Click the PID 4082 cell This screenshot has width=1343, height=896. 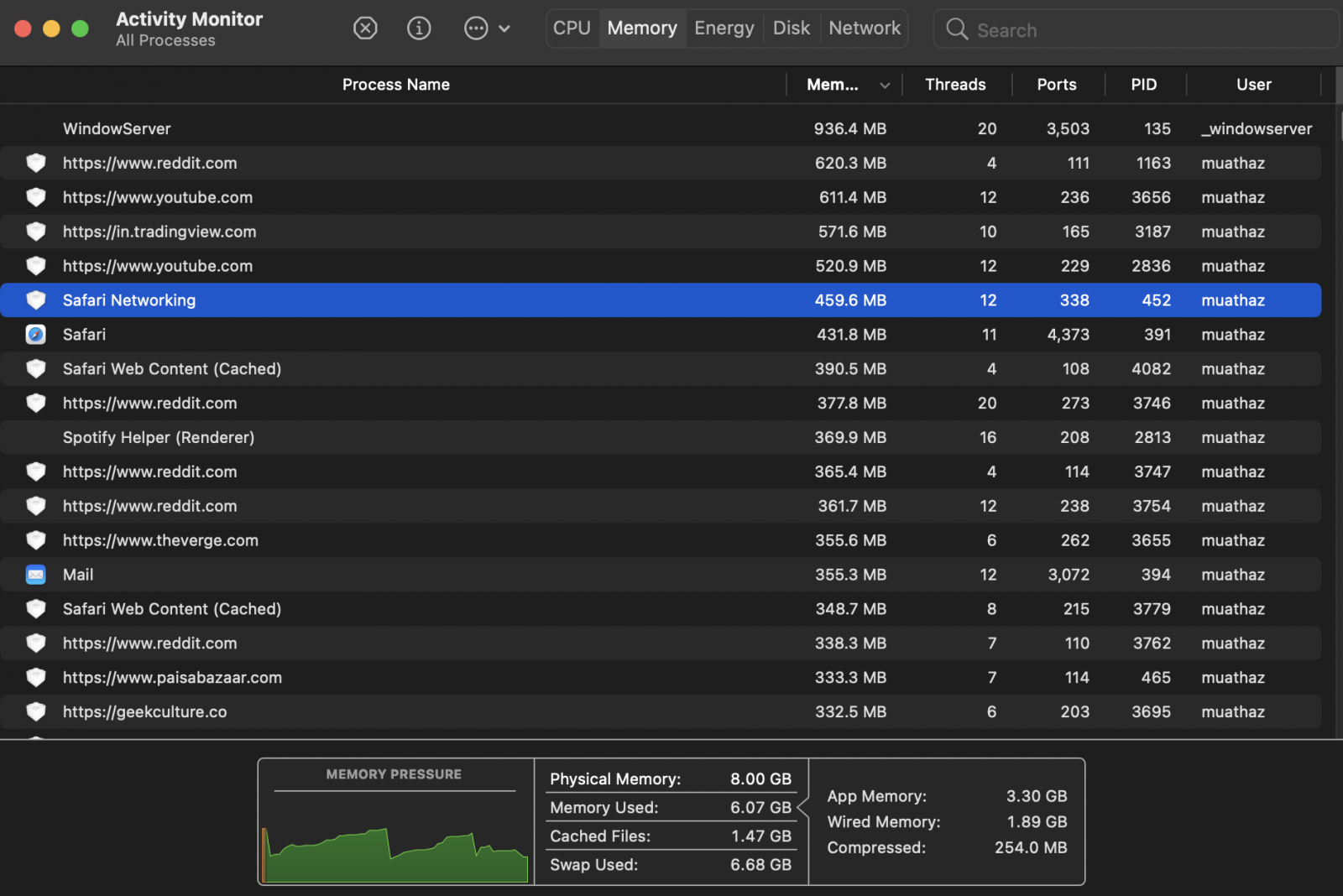click(1152, 369)
